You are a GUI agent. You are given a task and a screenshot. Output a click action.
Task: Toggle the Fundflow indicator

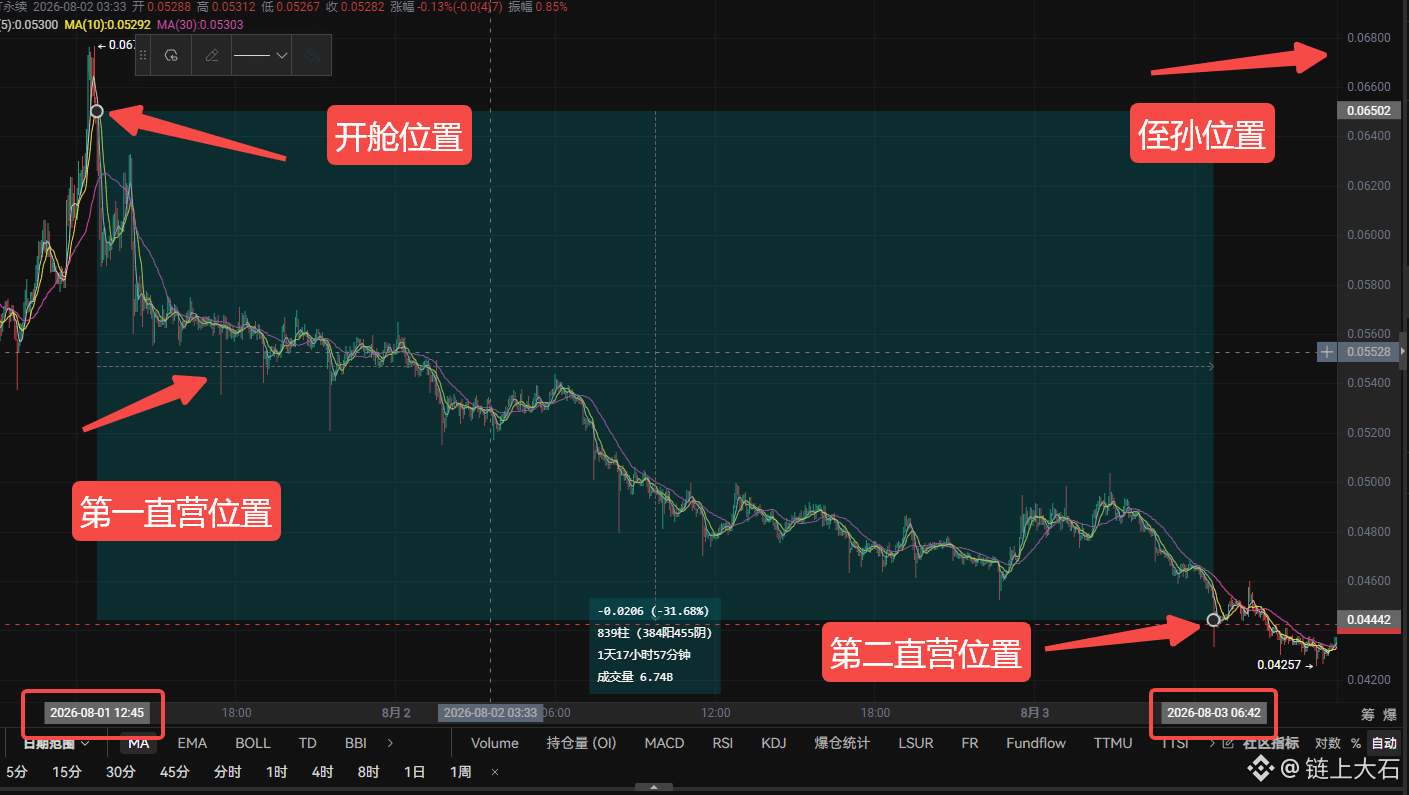coord(1036,743)
